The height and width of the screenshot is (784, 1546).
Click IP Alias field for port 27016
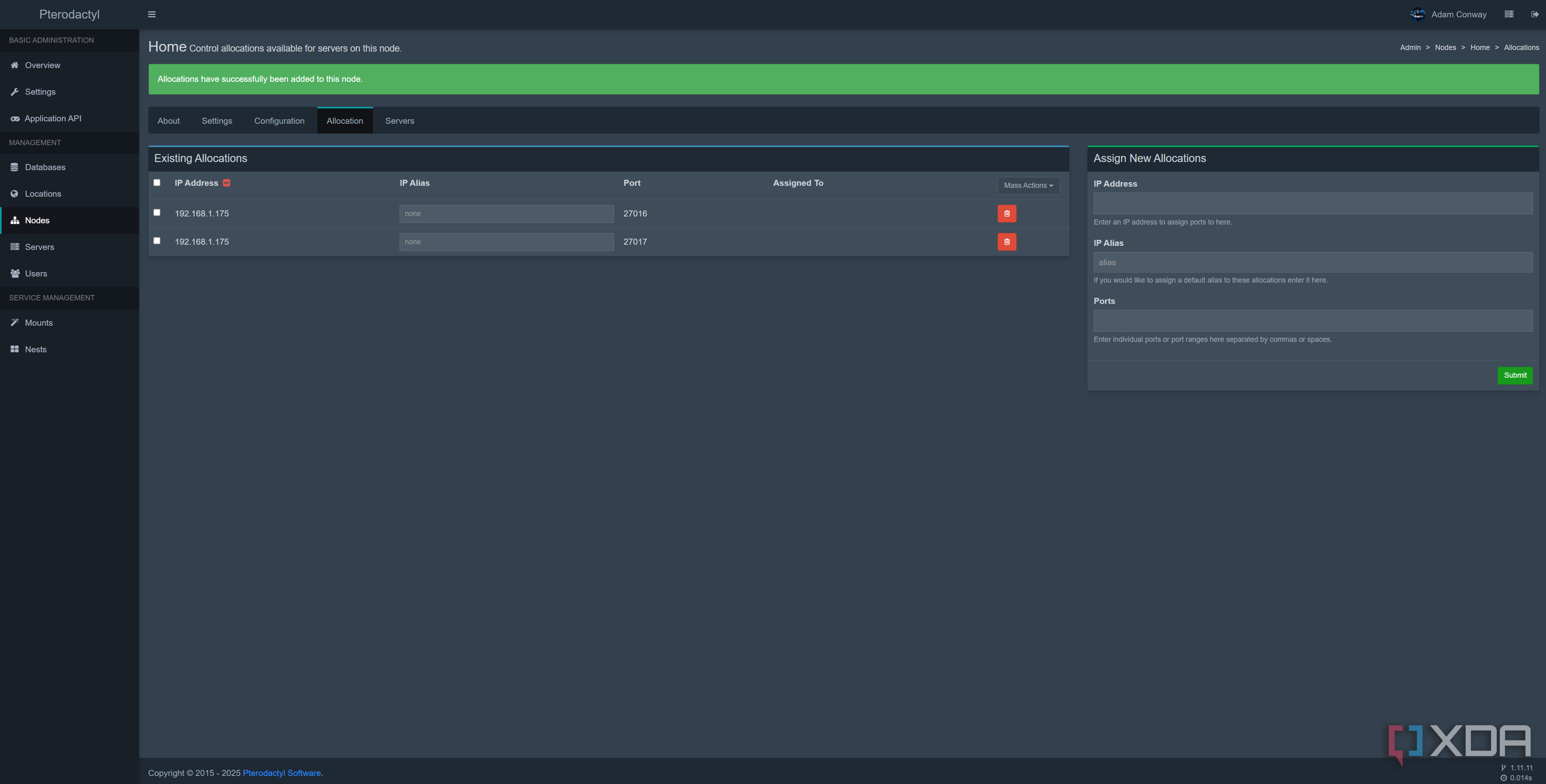506,214
